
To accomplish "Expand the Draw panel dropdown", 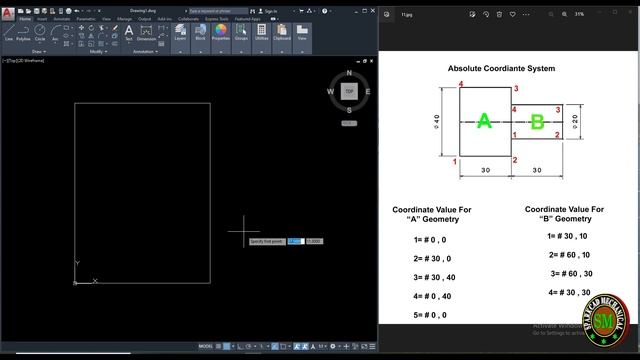I will [39, 52].
